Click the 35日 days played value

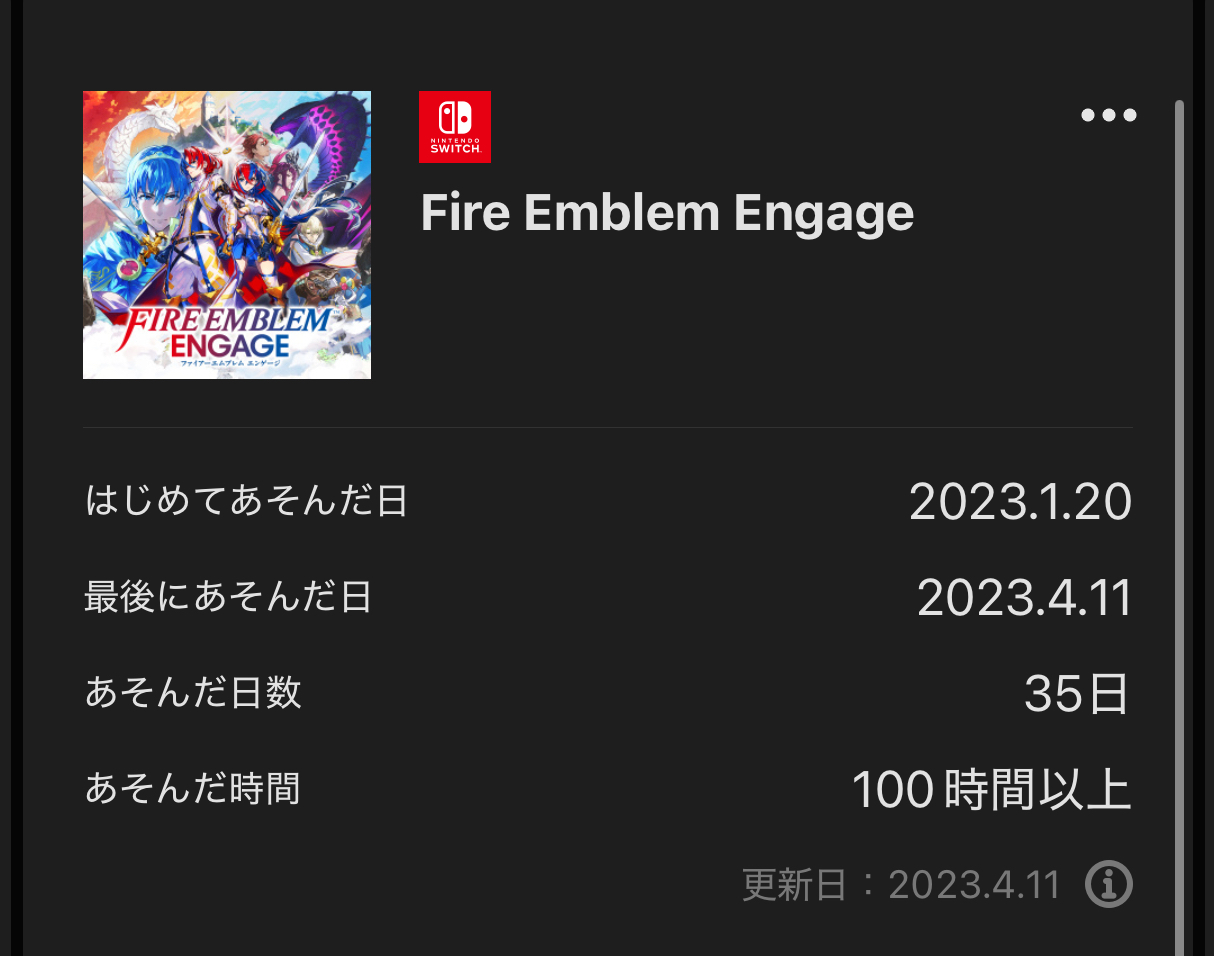pyautogui.click(x=1078, y=694)
